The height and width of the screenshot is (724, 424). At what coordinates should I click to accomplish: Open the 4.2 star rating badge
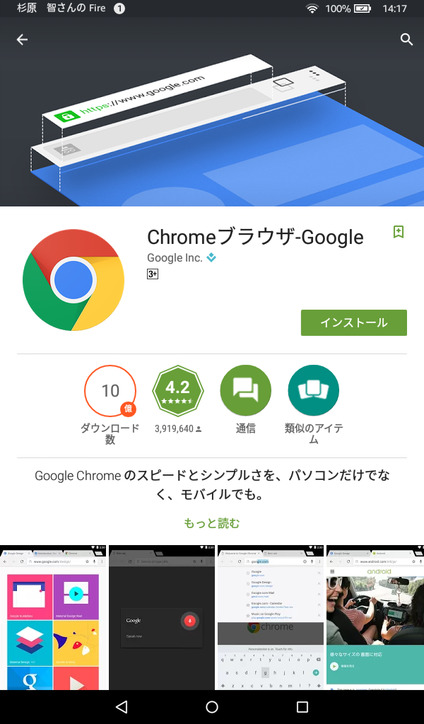(178, 391)
